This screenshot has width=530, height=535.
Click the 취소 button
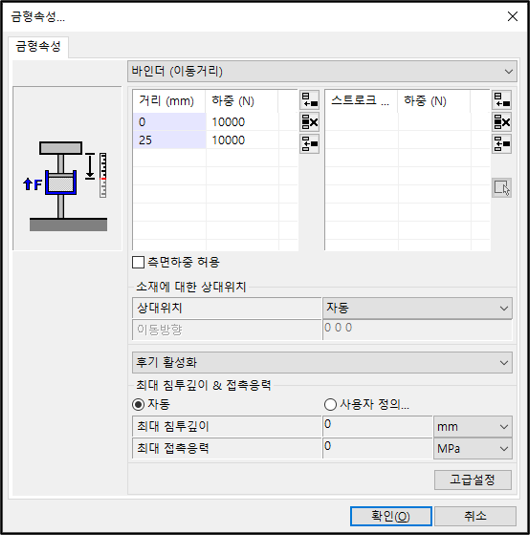click(475, 516)
